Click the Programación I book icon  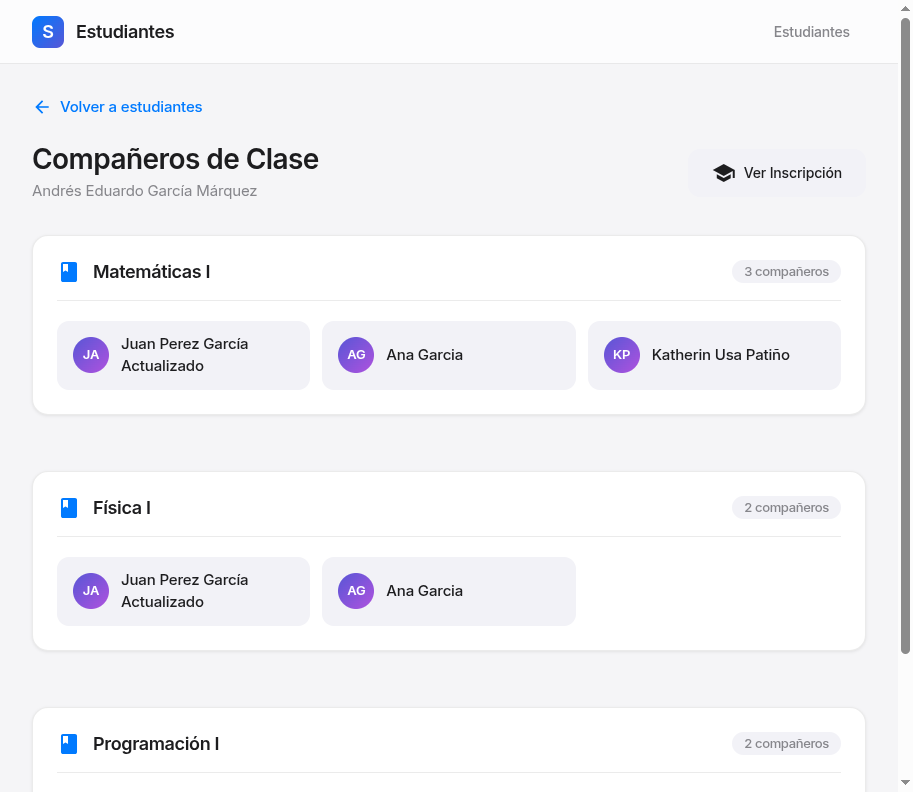(69, 744)
